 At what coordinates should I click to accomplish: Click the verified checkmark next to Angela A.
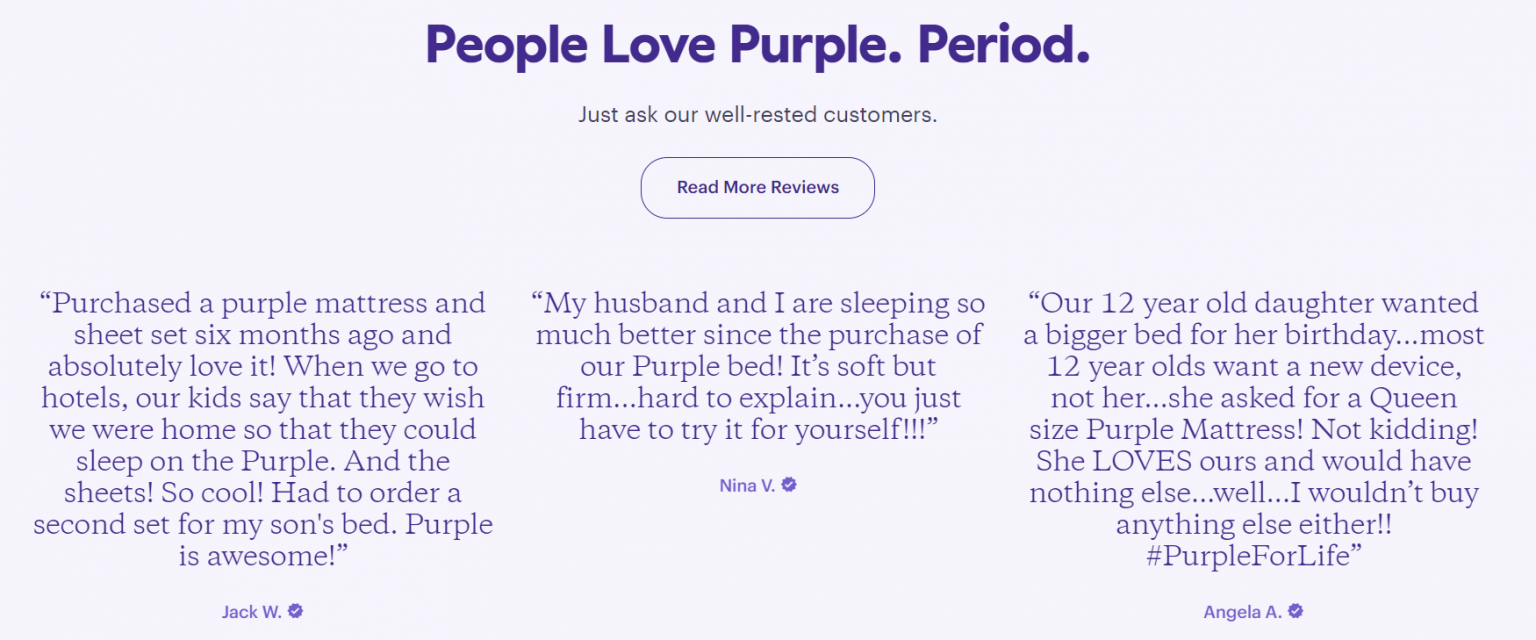[x=1296, y=611]
